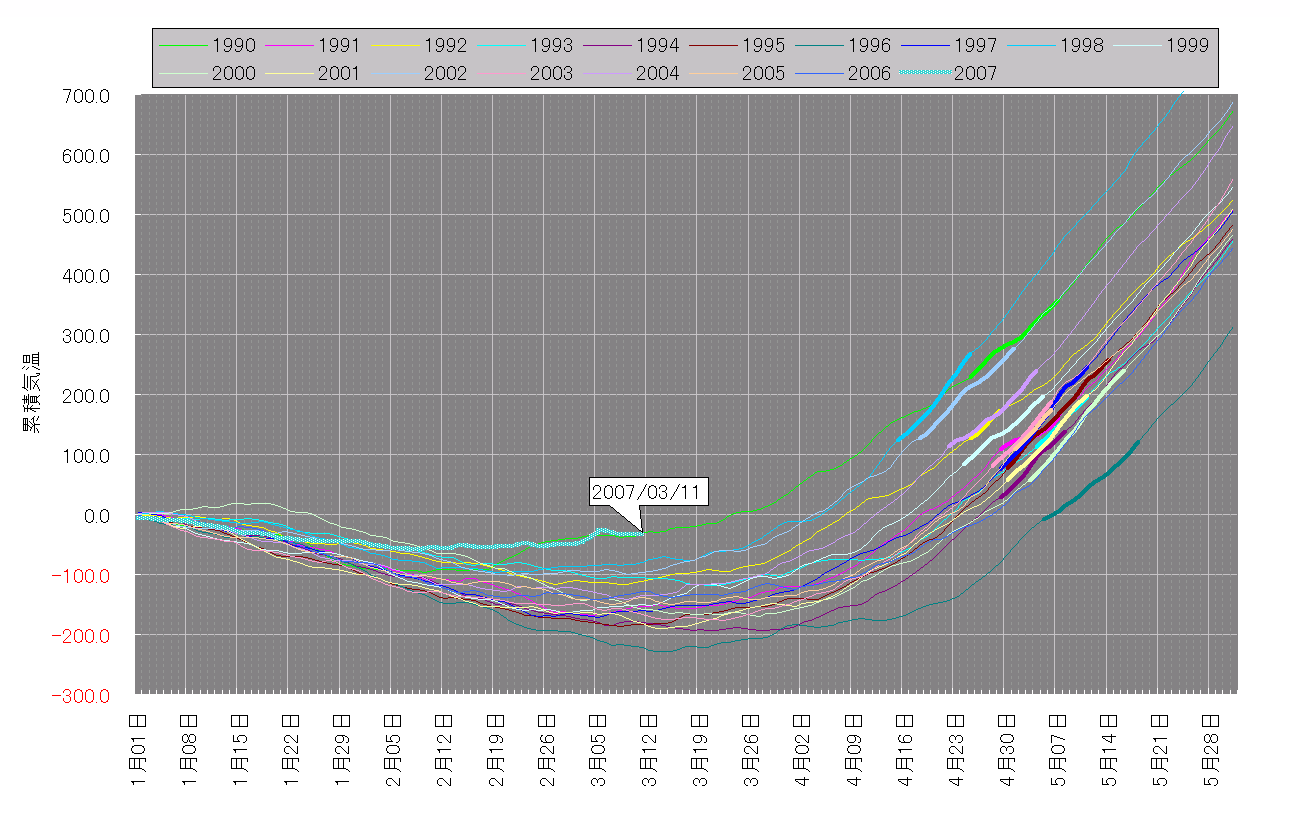Click the 2003 legend label

click(551, 73)
